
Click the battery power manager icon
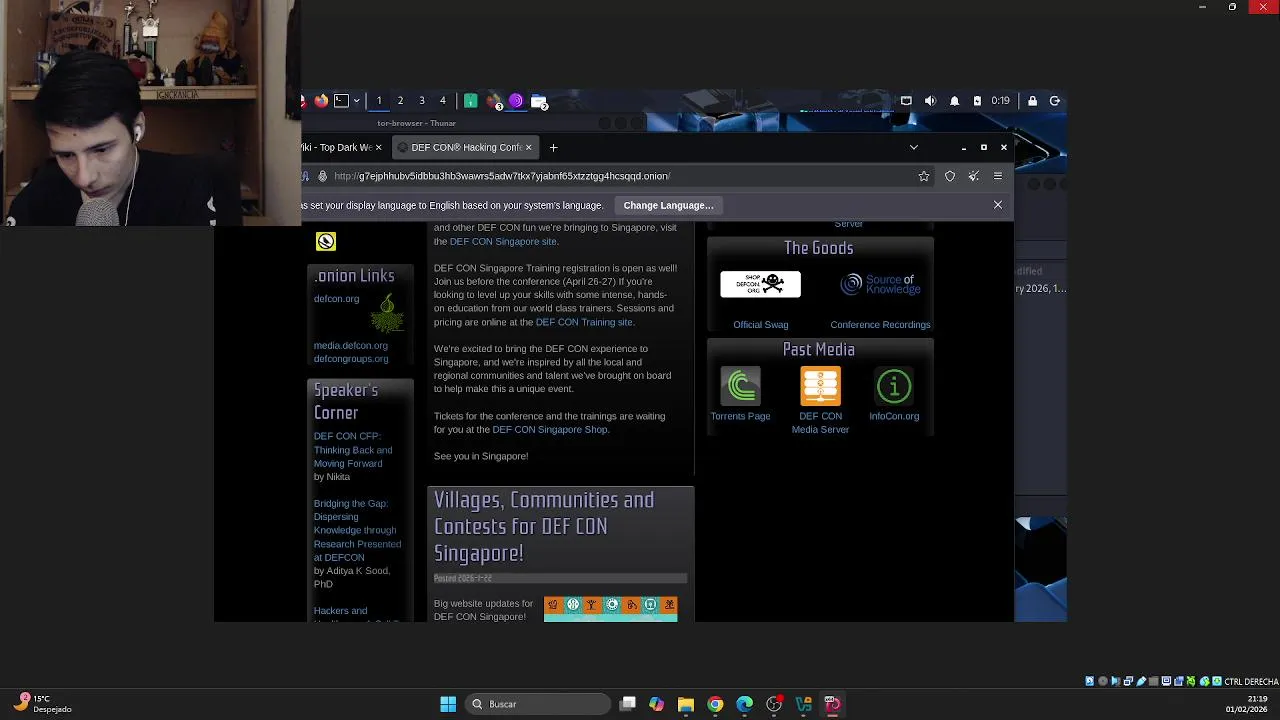[977, 101]
